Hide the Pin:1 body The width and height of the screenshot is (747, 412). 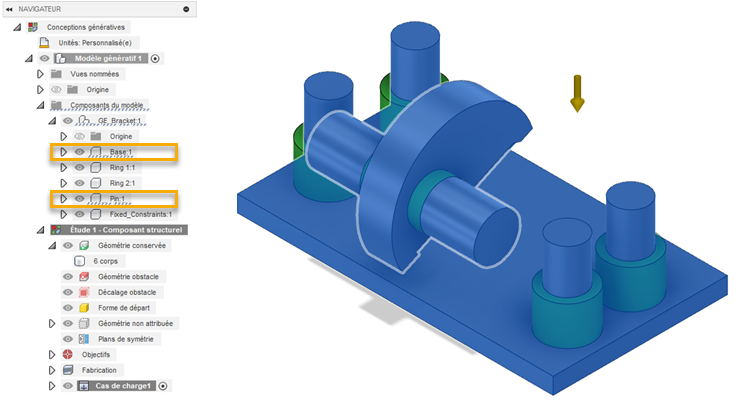click(80, 199)
